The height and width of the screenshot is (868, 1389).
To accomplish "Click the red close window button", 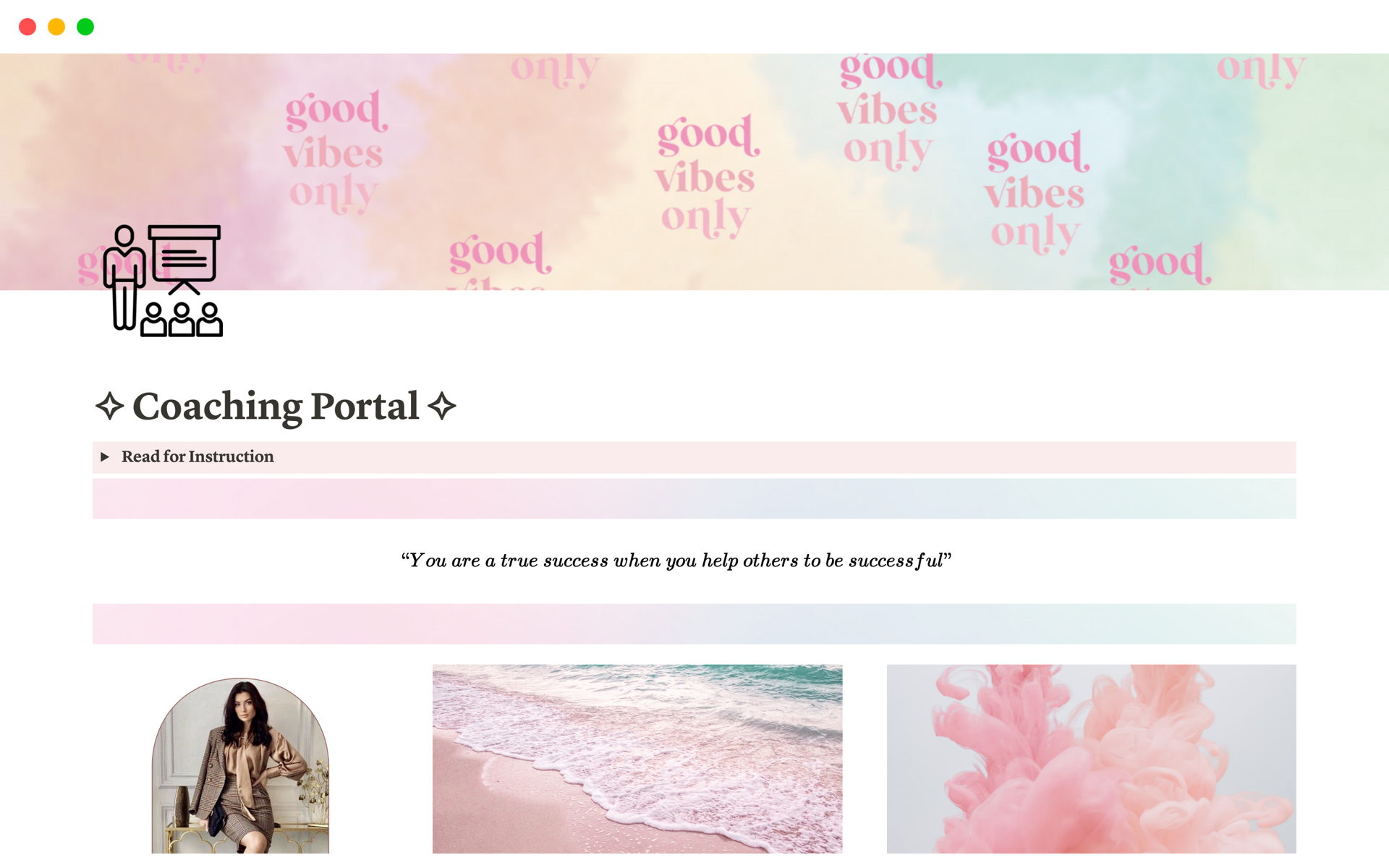I will click(x=27, y=27).
